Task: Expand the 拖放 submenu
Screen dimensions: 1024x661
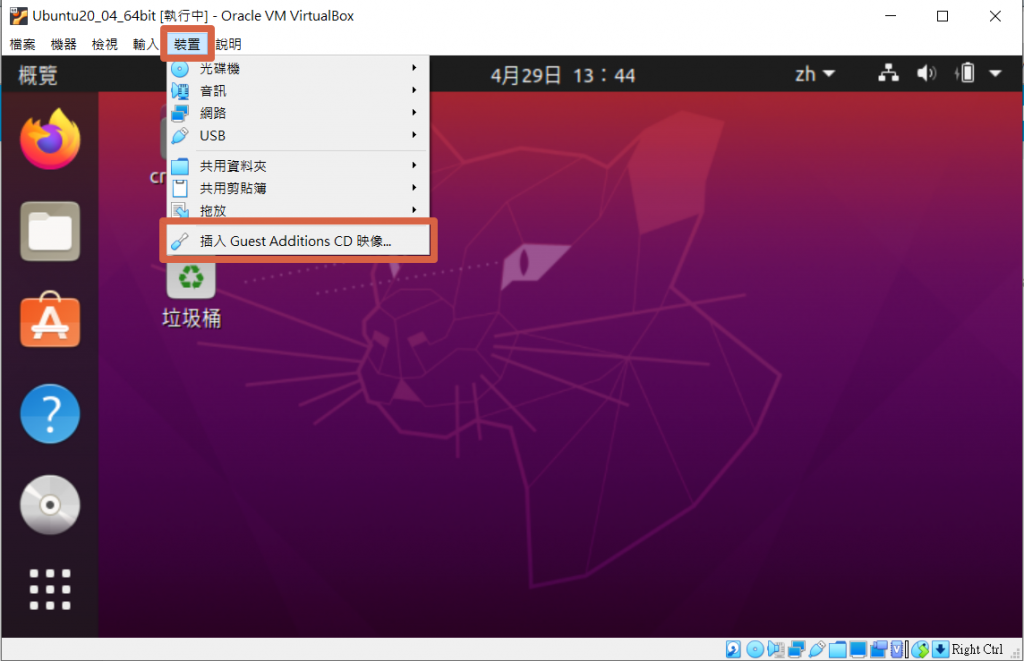Action: (298, 210)
